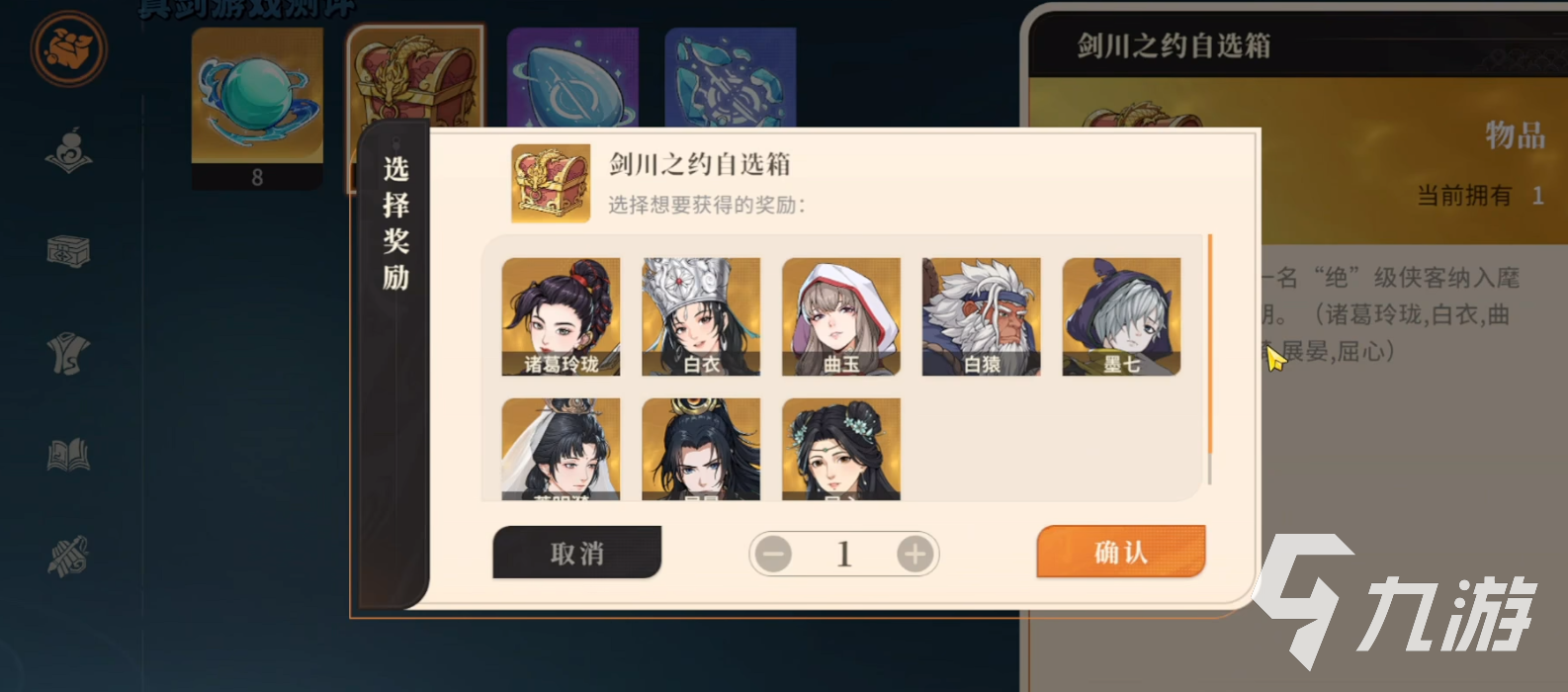Open the orange circular inventory icon
This screenshot has width=1568, height=692.
tap(68, 47)
